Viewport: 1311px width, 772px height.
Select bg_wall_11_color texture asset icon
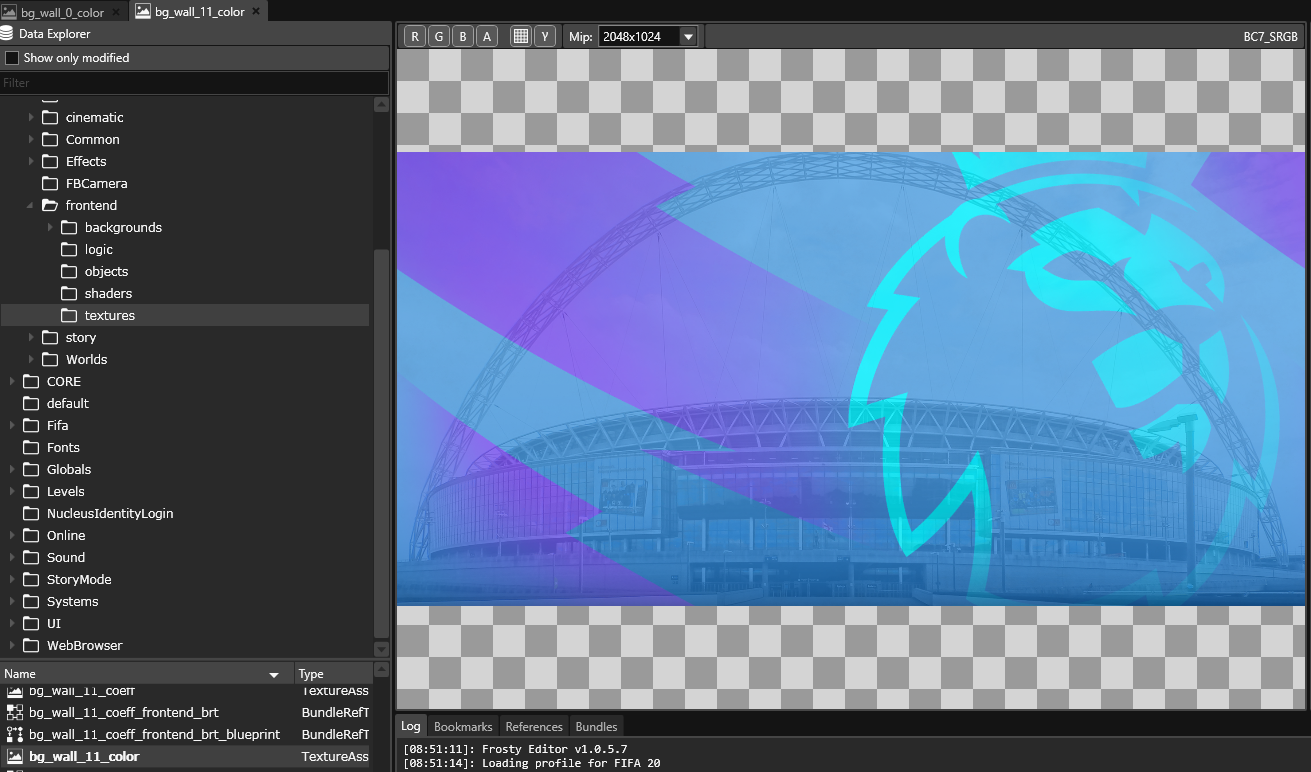point(15,756)
